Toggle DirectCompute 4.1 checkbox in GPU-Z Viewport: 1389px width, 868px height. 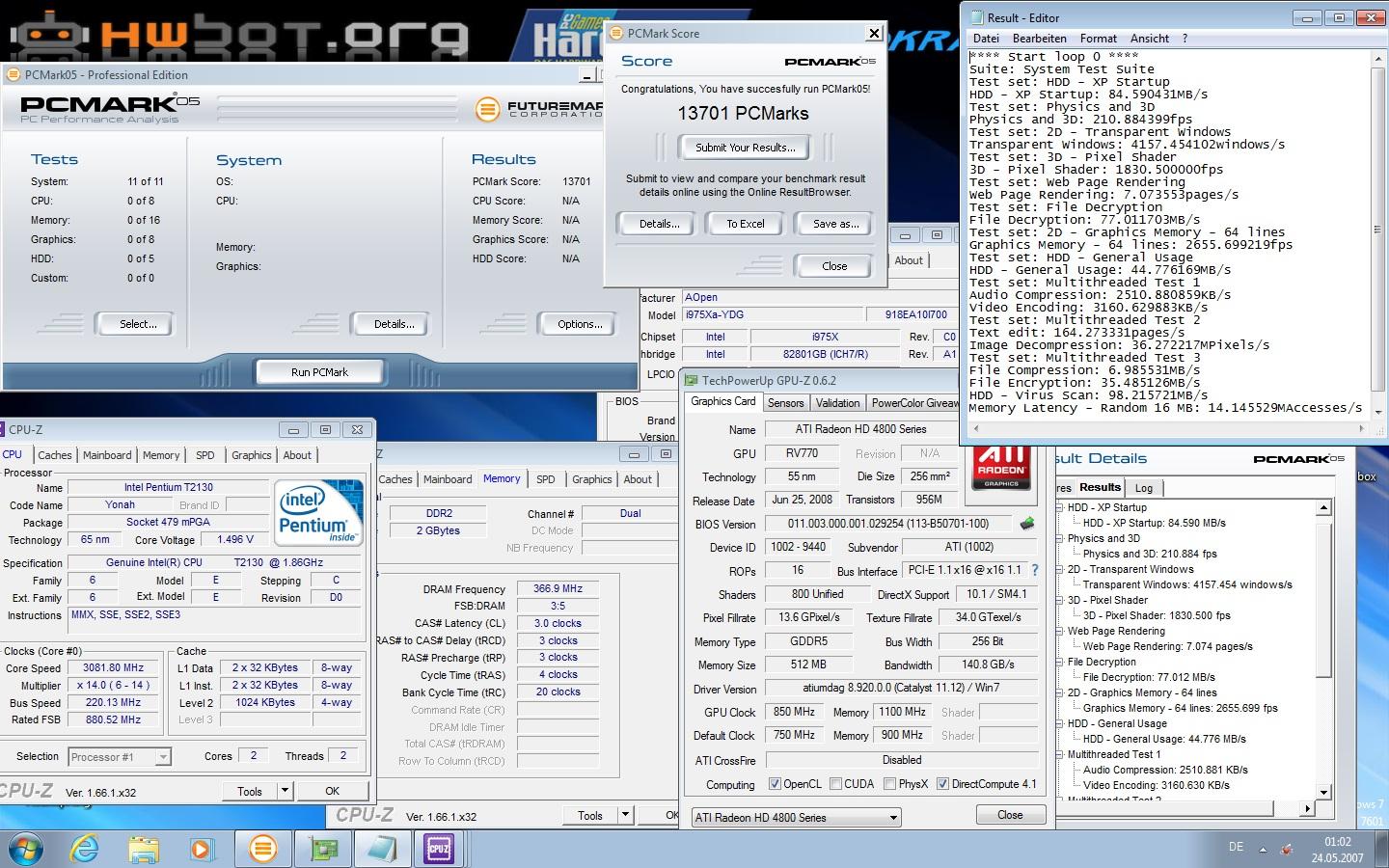(942, 784)
